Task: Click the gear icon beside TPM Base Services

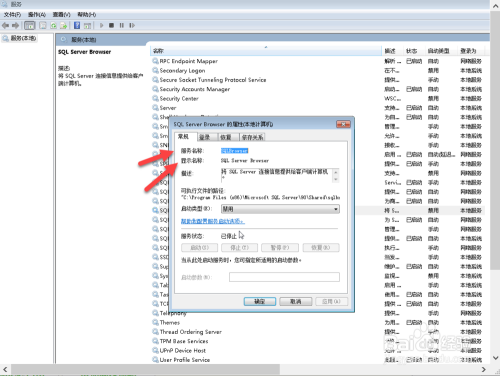Action: coord(155,341)
